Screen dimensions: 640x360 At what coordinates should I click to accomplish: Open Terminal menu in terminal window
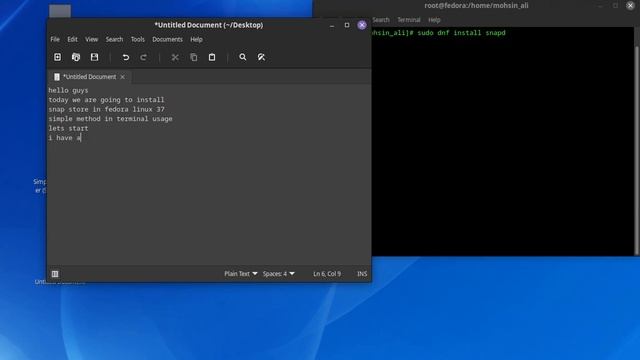(x=409, y=20)
